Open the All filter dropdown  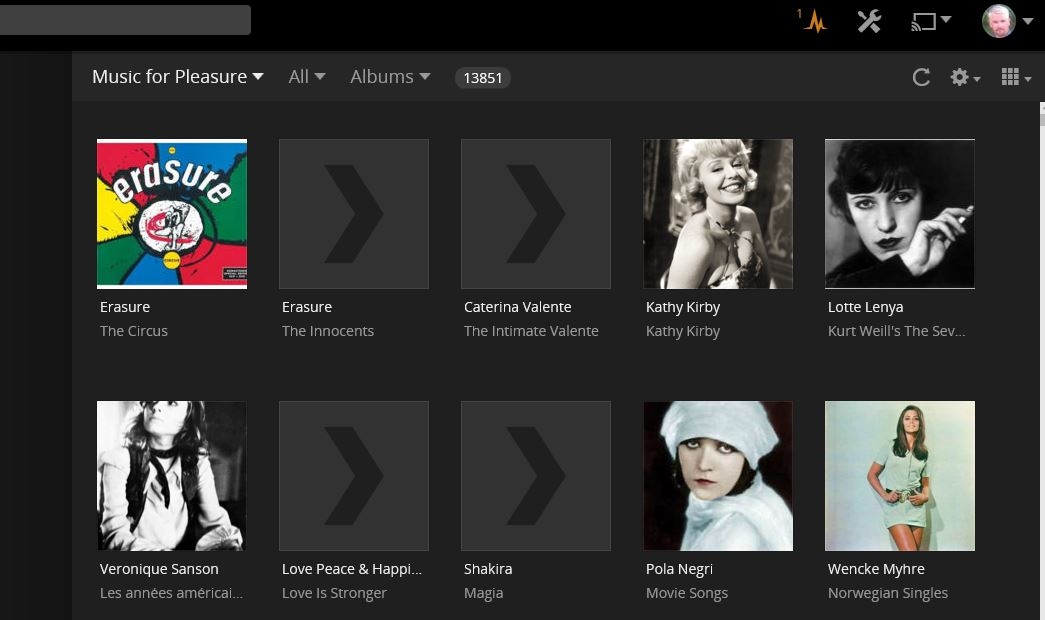(x=307, y=77)
